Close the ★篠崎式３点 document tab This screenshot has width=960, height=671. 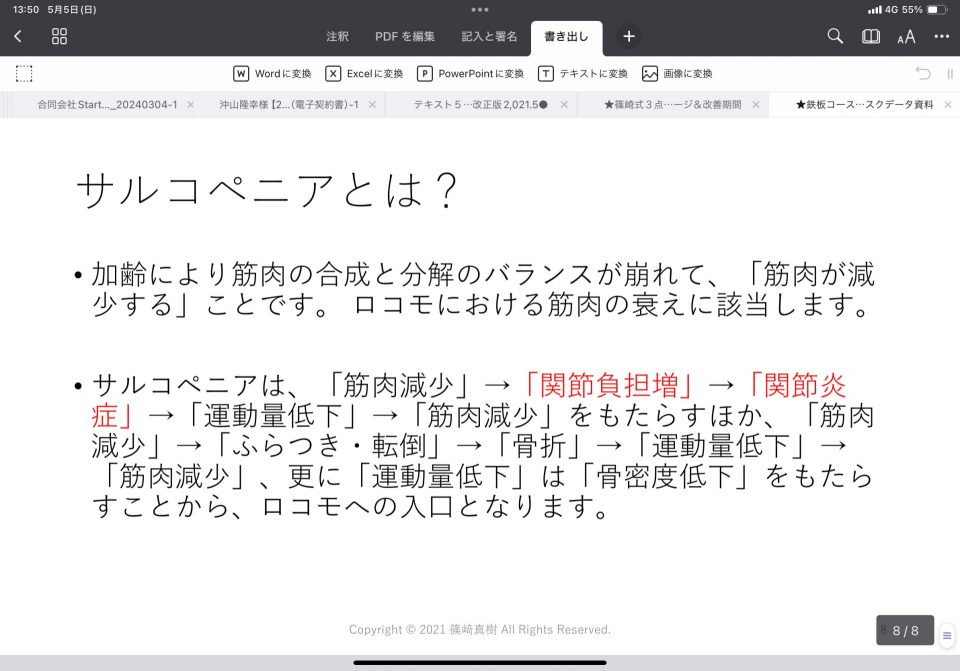click(756, 105)
